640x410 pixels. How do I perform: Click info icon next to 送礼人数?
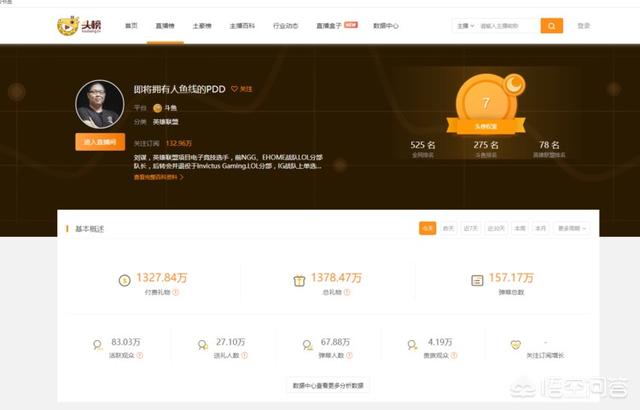[244, 355]
